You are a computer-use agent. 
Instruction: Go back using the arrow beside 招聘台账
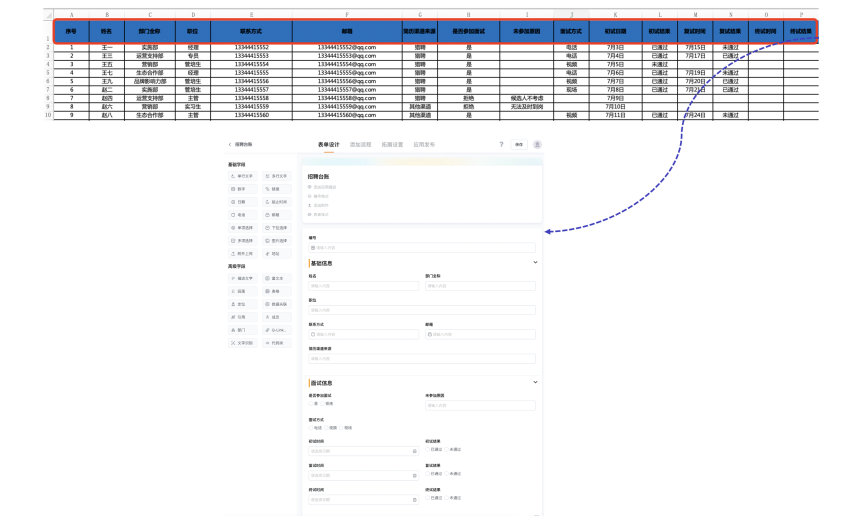(x=230, y=144)
